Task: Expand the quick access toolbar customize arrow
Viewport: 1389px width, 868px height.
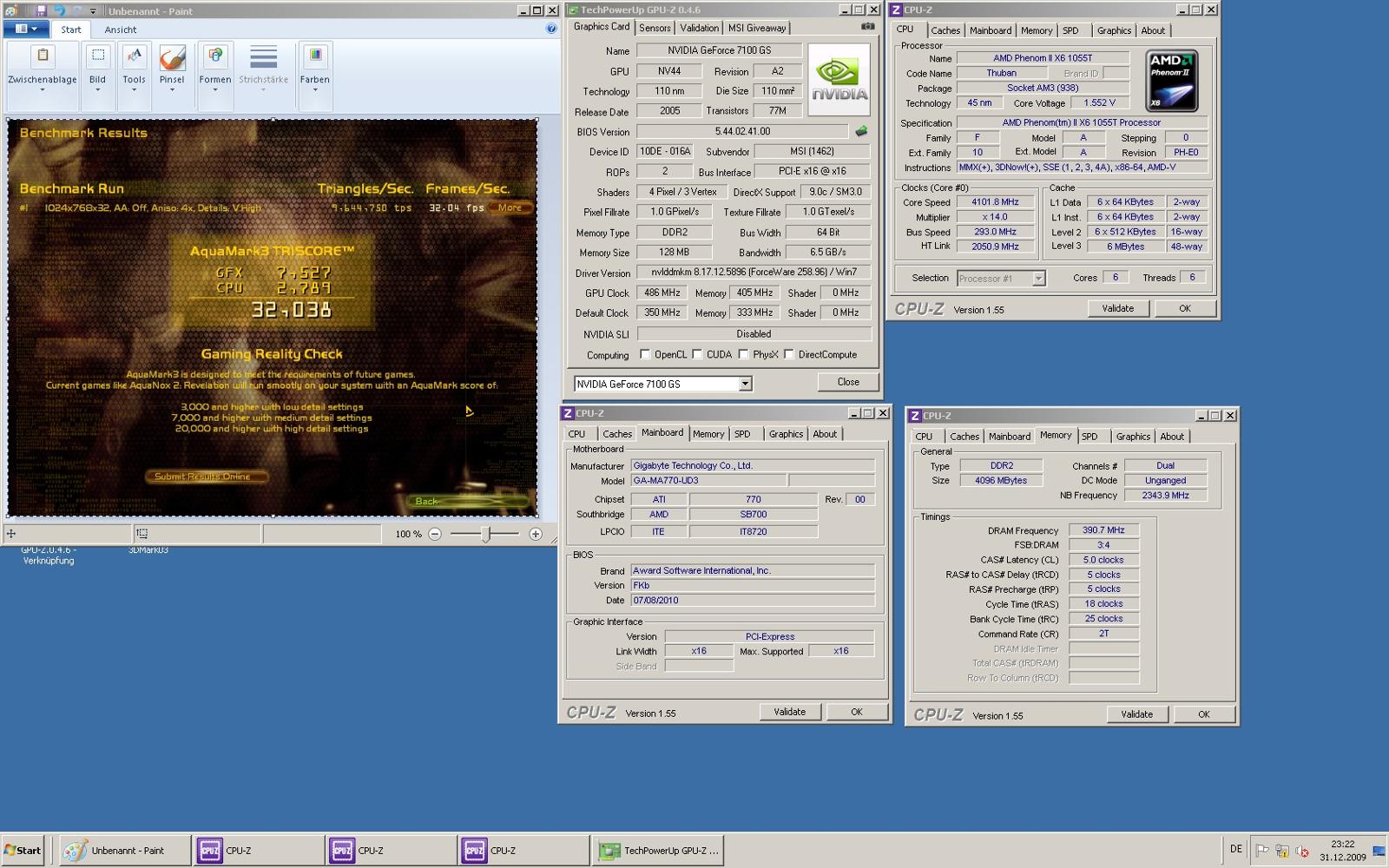Action: (94, 10)
